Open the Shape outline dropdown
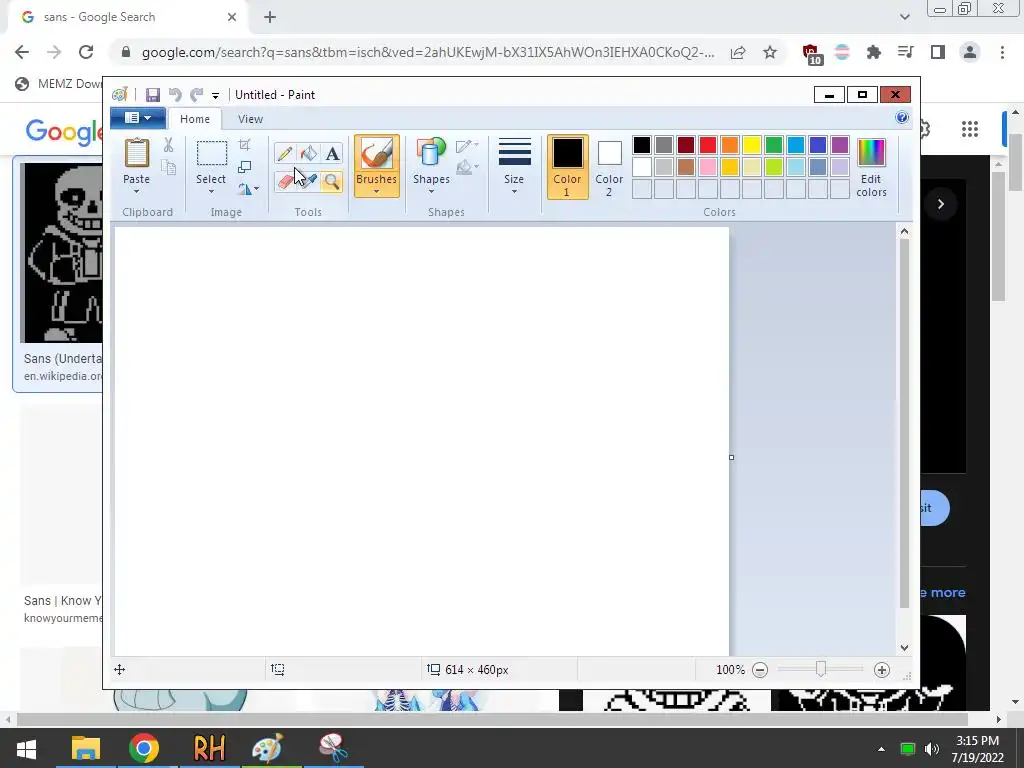Screen dimensions: 1024x768 click(x=467, y=146)
